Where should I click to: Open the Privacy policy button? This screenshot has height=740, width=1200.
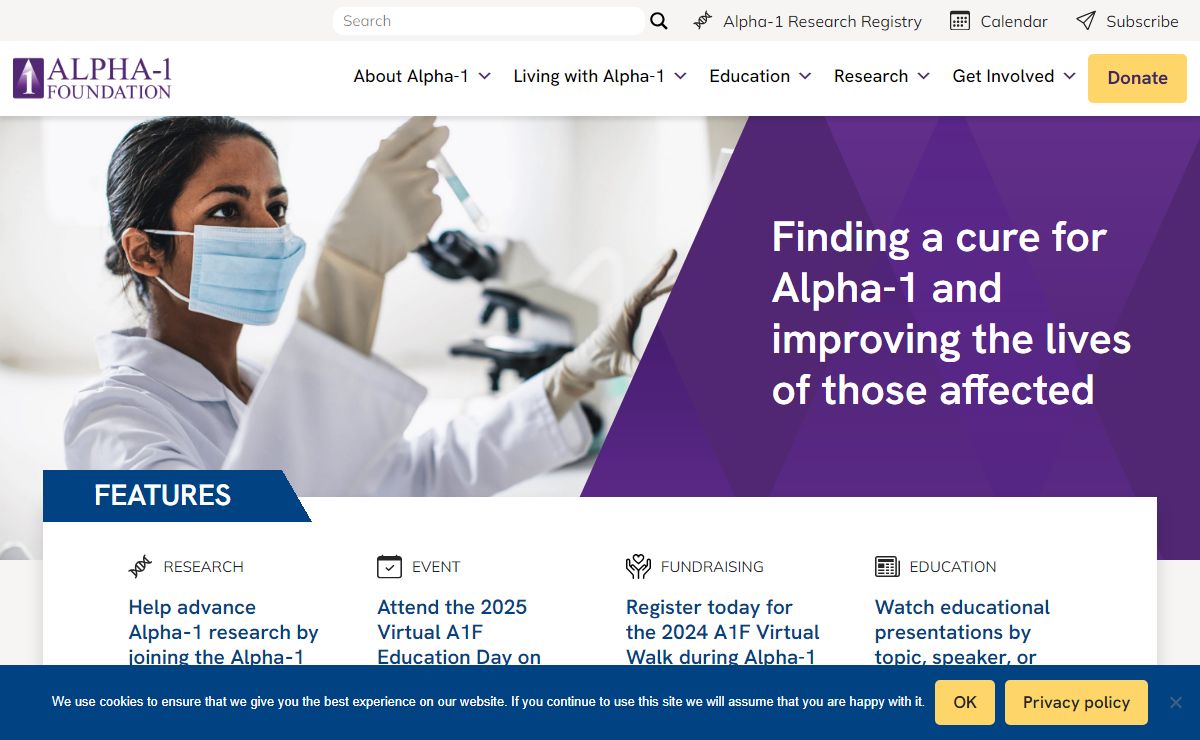[x=1076, y=702]
